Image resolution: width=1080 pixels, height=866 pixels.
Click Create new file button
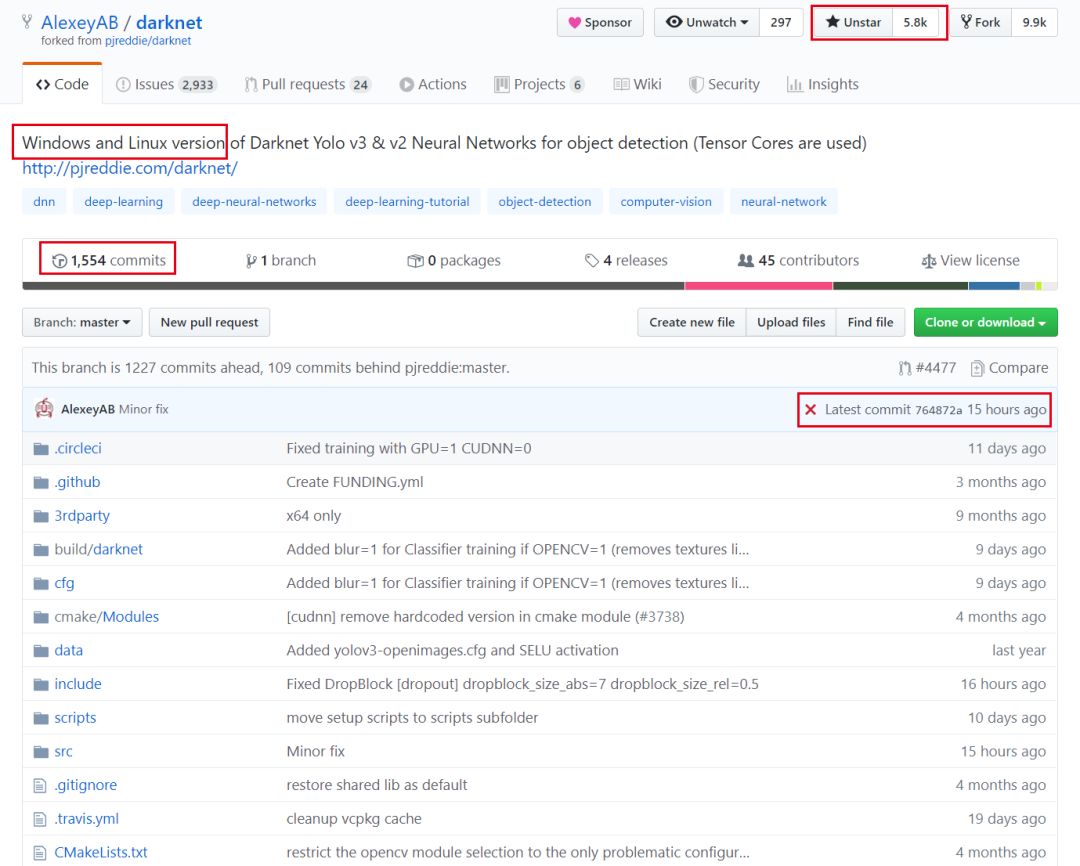point(692,322)
